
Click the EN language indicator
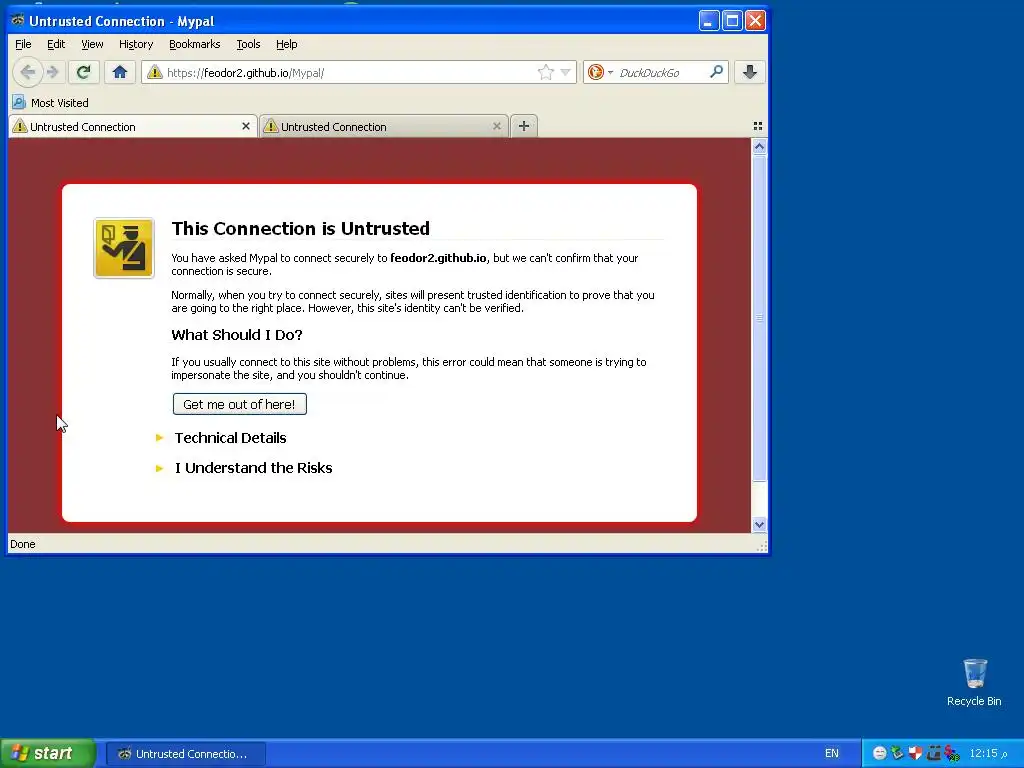(831, 753)
